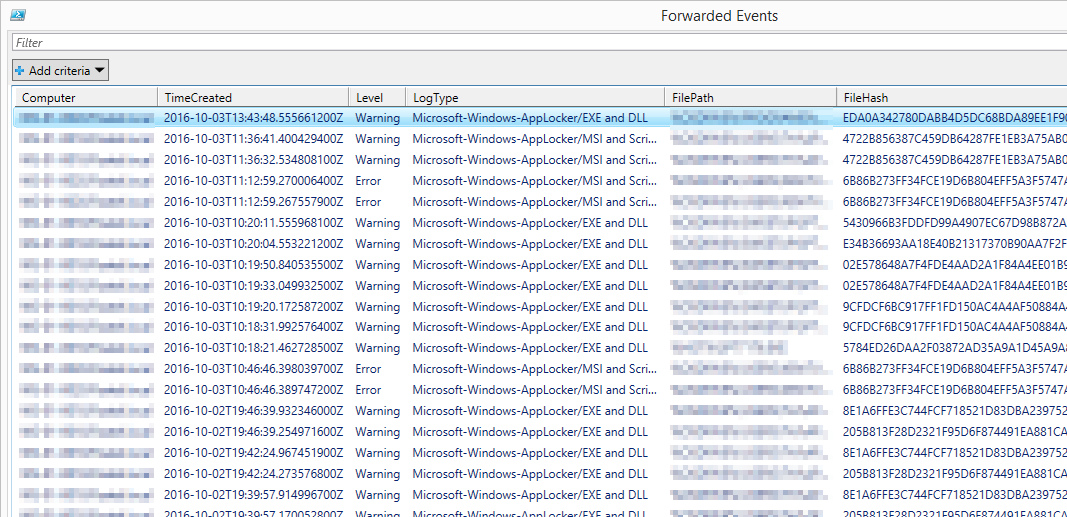Click the PowerShell window icon in title bar
The image size is (1067, 517).
point(18,15)
